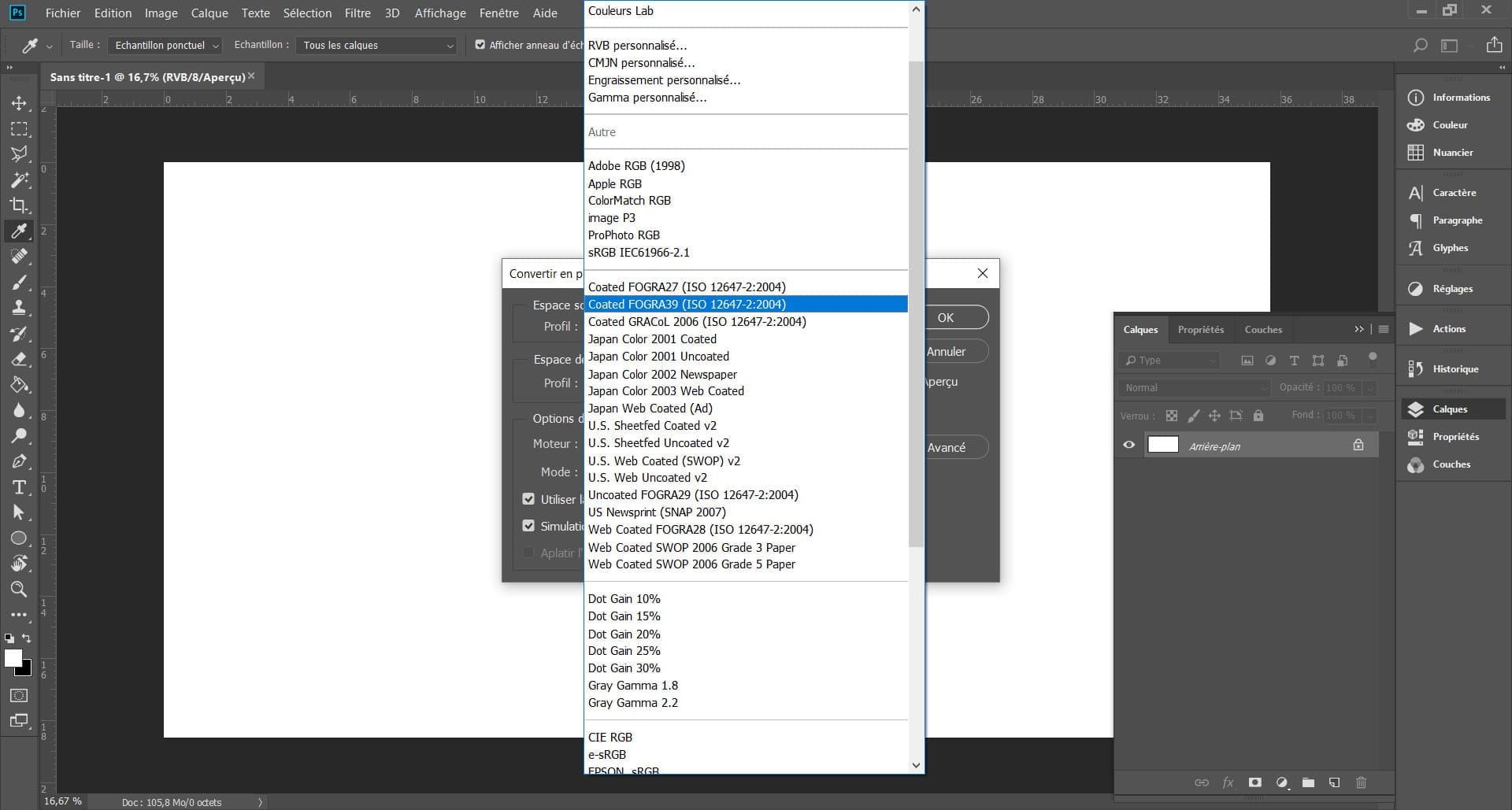Viewport: 1512px width, 810px height.
Task: Open the Nuancier panel button
Action: (x=1454, y=153)
